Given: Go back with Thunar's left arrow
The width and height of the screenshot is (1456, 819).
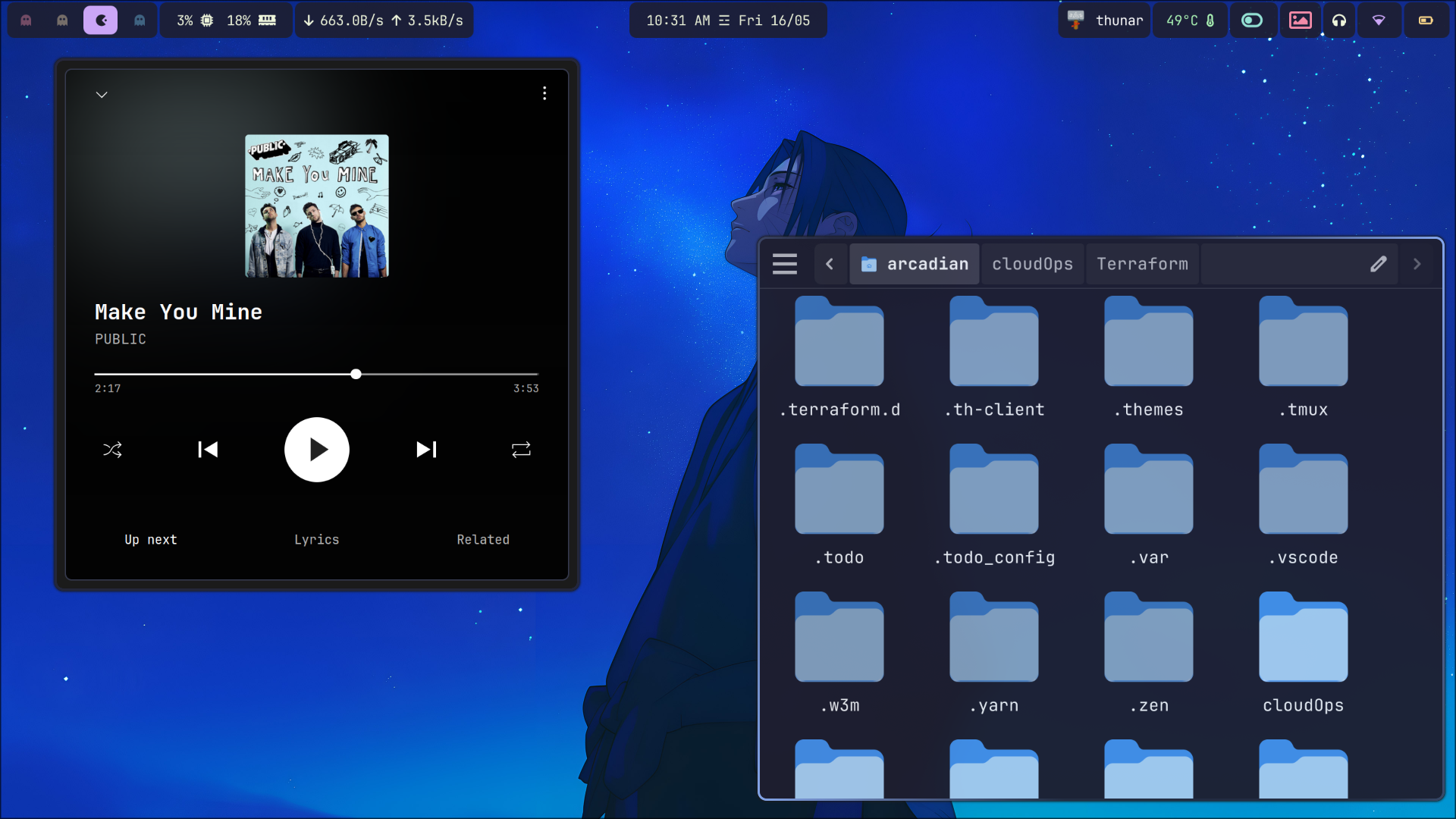Looking at the screenshot, I should [830, 264].
